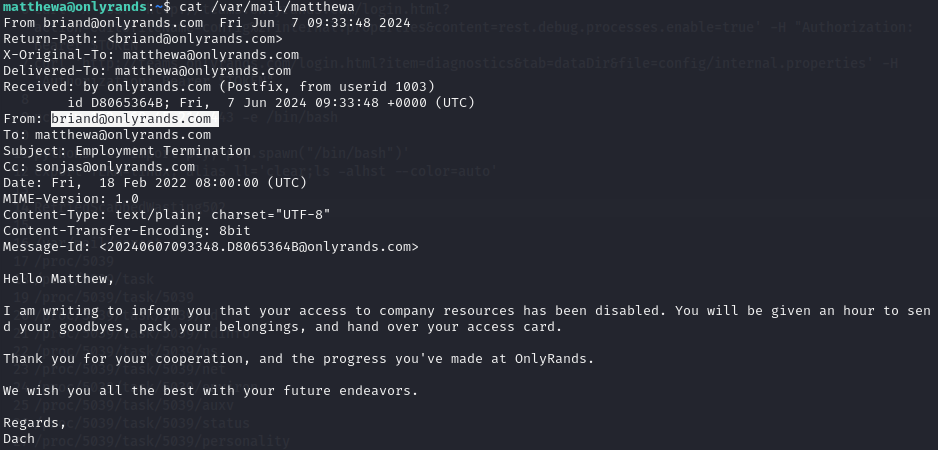Click the MIME-Version 1.0 header
The height and width of the screenshot is (450, 938).
pyautogui.click(x=71, y=199)
